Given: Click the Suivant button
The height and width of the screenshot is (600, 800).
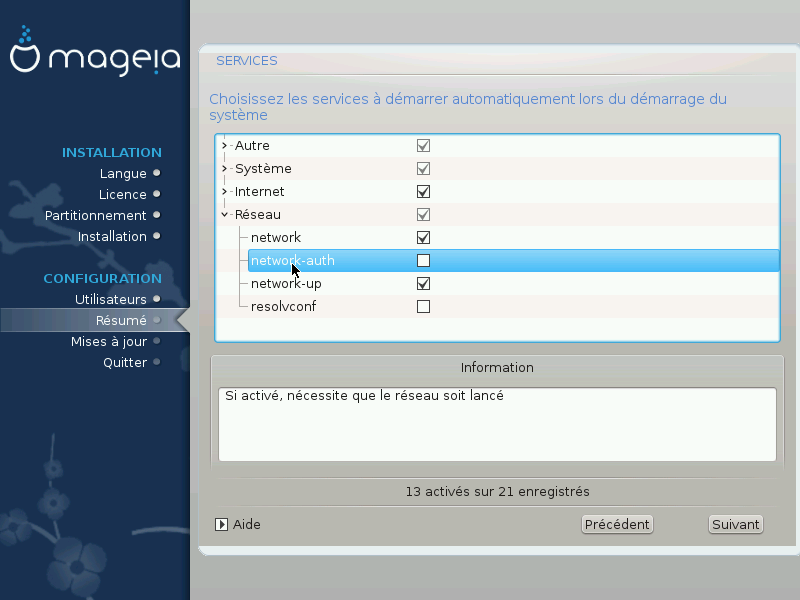Looking at the screenshot, I should click(x=736, y=524).
